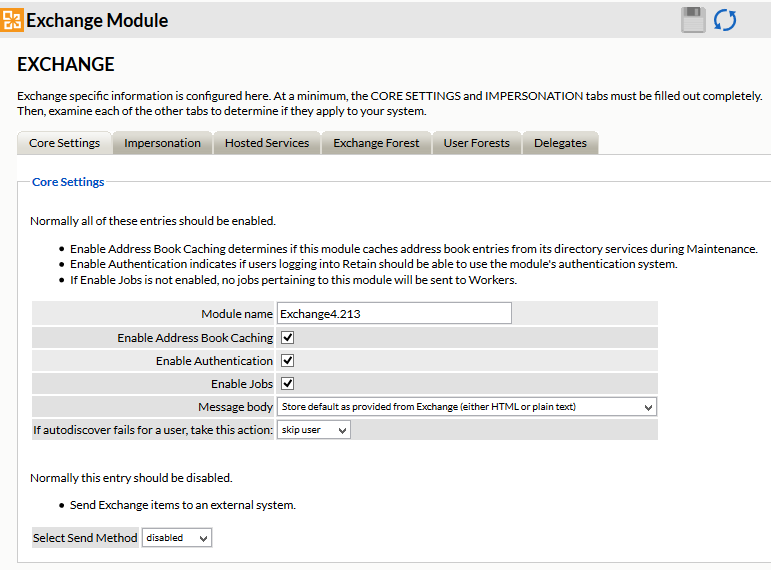Click the Exchange Module logo icon
This screenshot has height=570, width=771.
tap(13, 20)
